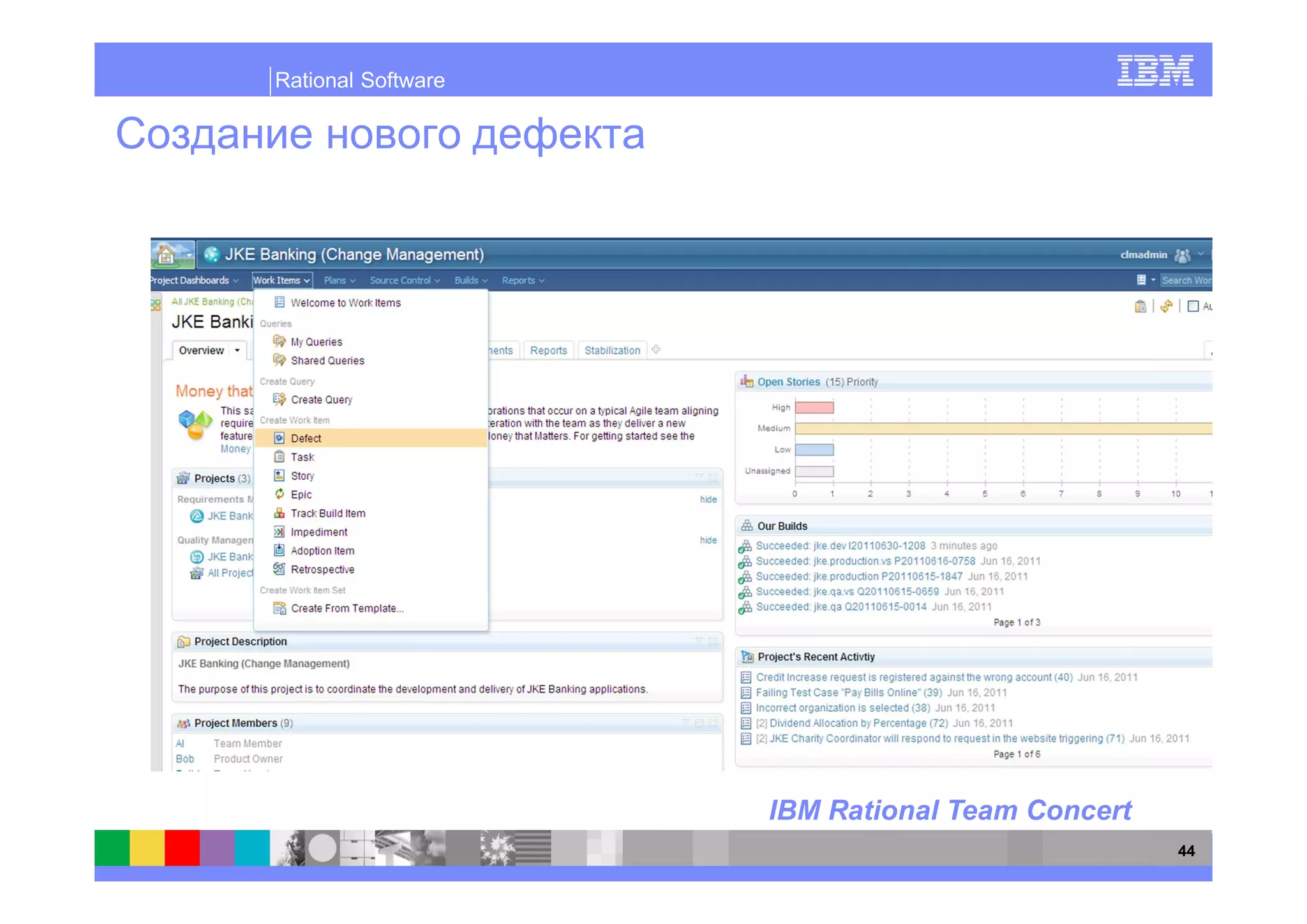Click the Medium priority yellow bar
The image size is (1307, 924).
point(1003,428)
